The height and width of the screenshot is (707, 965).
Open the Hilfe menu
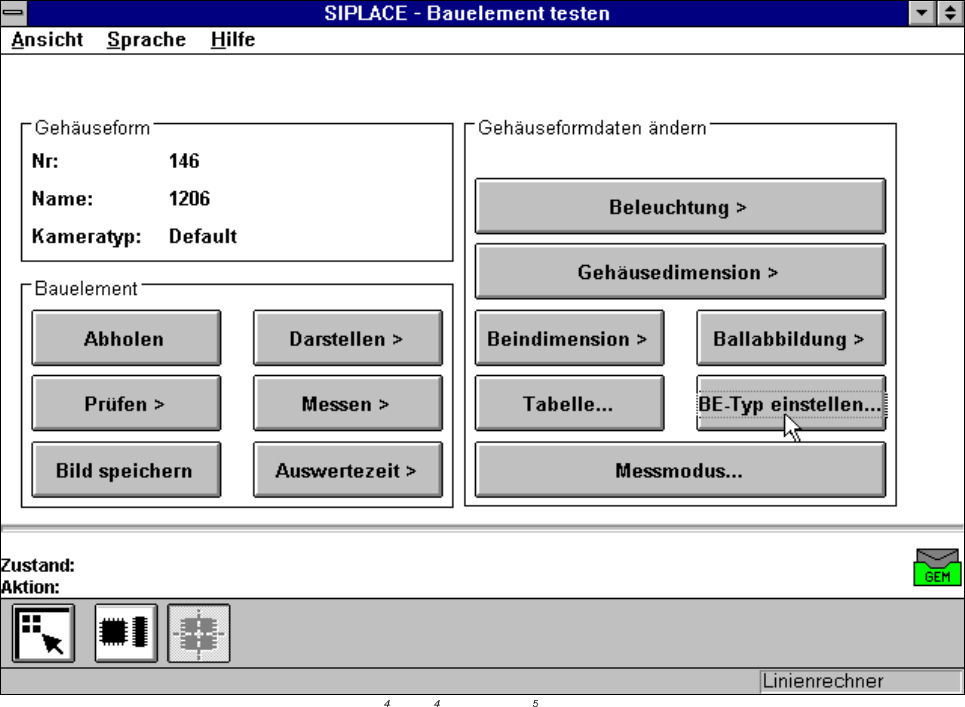click(233, 39)
